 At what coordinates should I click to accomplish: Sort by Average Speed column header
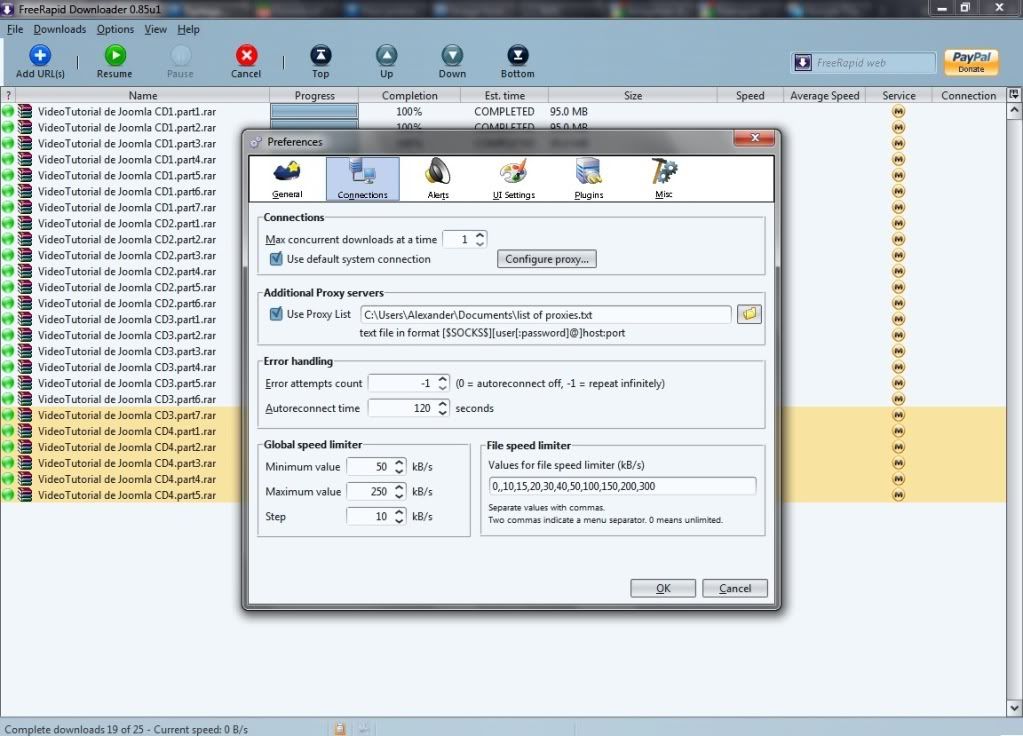point(825,95)
